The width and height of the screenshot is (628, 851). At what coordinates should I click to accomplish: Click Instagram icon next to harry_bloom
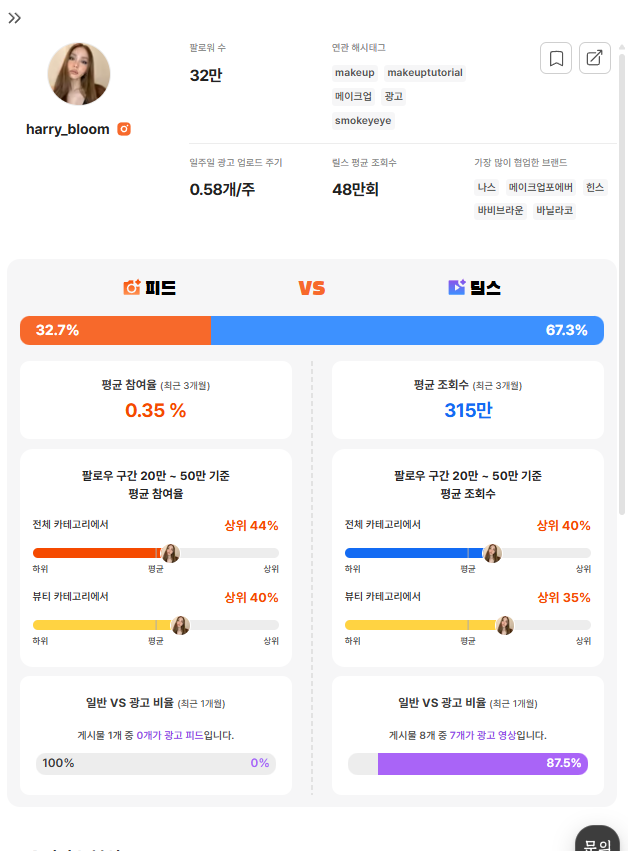tap(124, 129)
